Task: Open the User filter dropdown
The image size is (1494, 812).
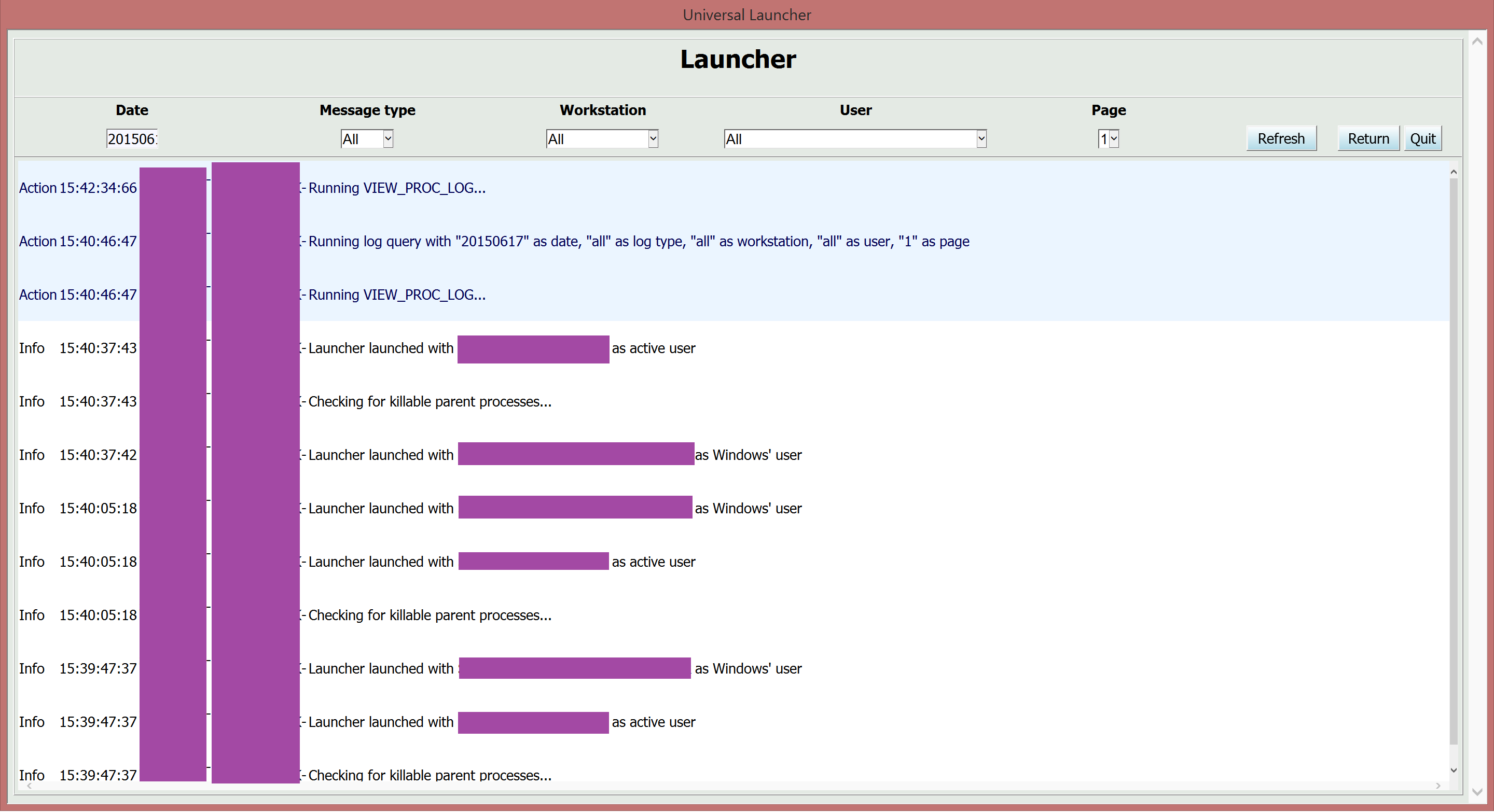Action: 854,138
